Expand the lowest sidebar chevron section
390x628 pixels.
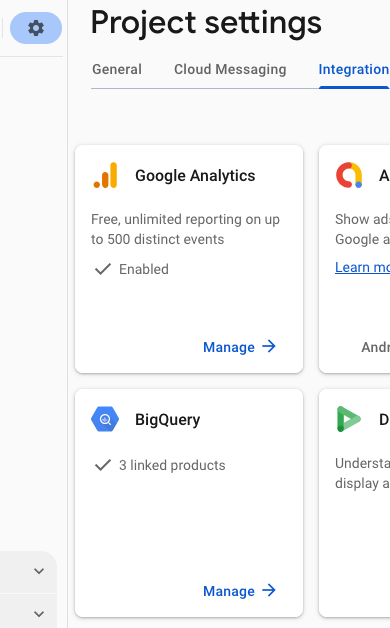click(39, 614)
